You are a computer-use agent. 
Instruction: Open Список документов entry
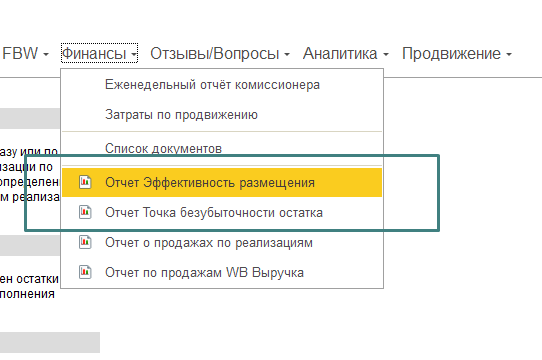[x=163, y=148]
